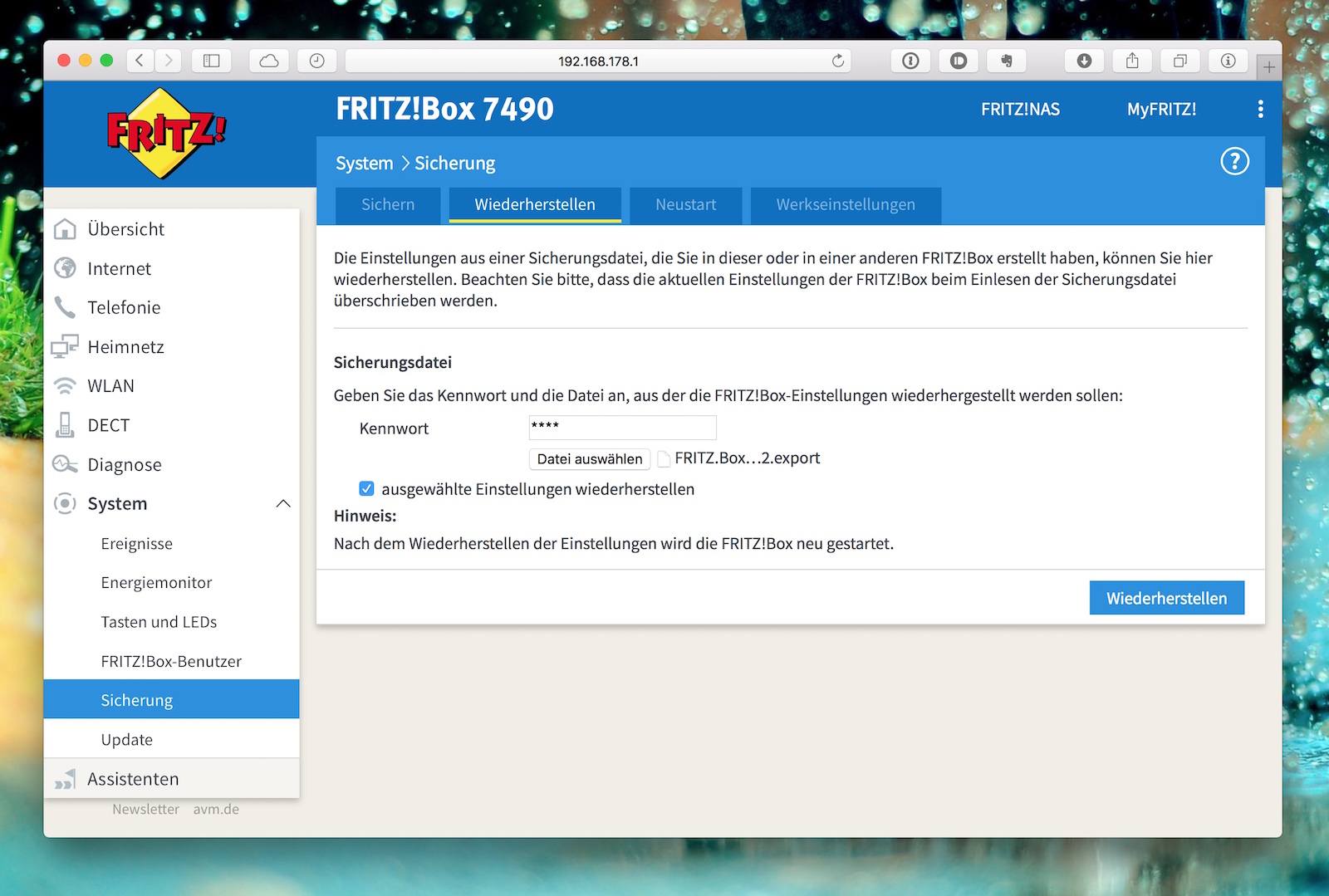This screenshot has width=1329, height=896.
Task: Click the pause-style extension icon in toolbar
Action: coord(959,61)
